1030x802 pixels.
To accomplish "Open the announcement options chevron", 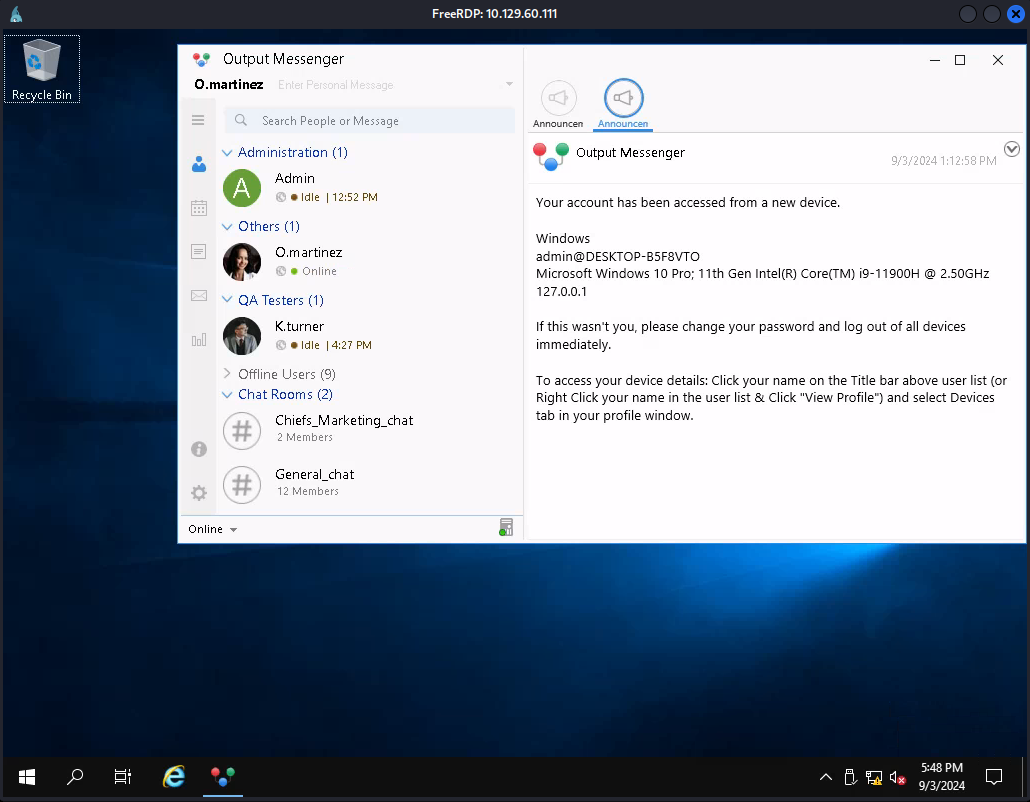I will (1012, 149).
